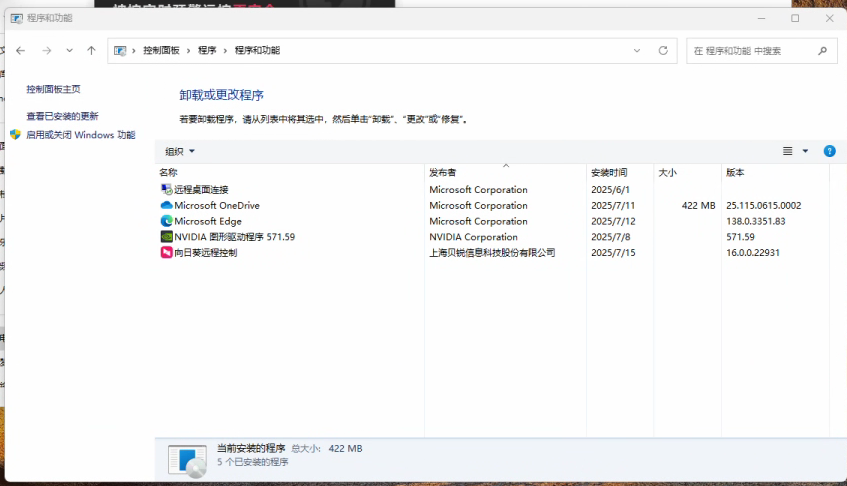Image resolution: width=847 pixels, height=486 pixels.
Task: Click the 向日葵 pink icon
Action: 166,252
